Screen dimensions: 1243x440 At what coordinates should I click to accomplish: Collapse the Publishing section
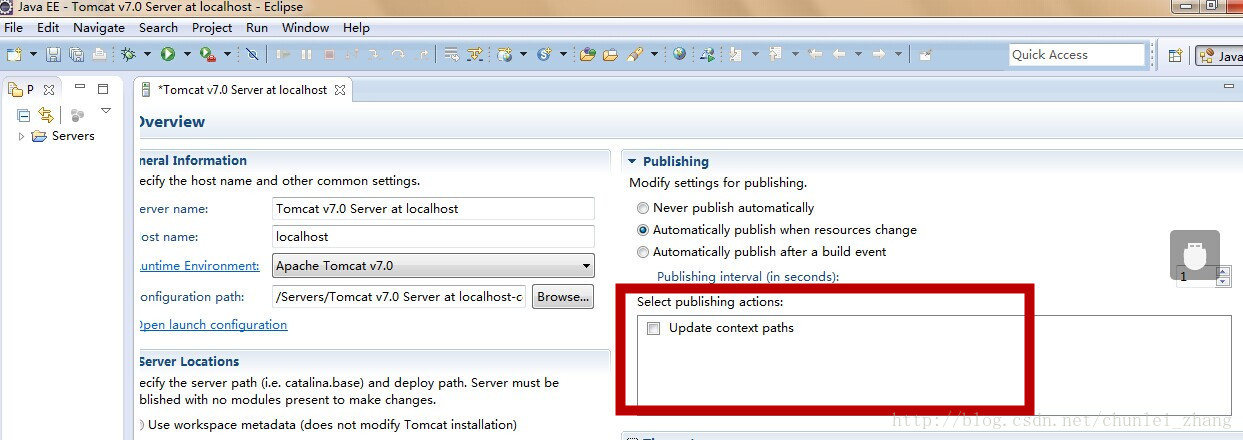click(x=631, y=161)
